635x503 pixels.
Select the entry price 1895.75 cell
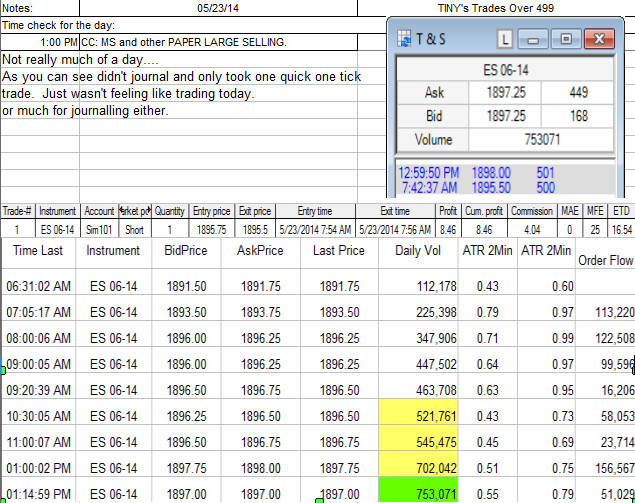(211, 230)
